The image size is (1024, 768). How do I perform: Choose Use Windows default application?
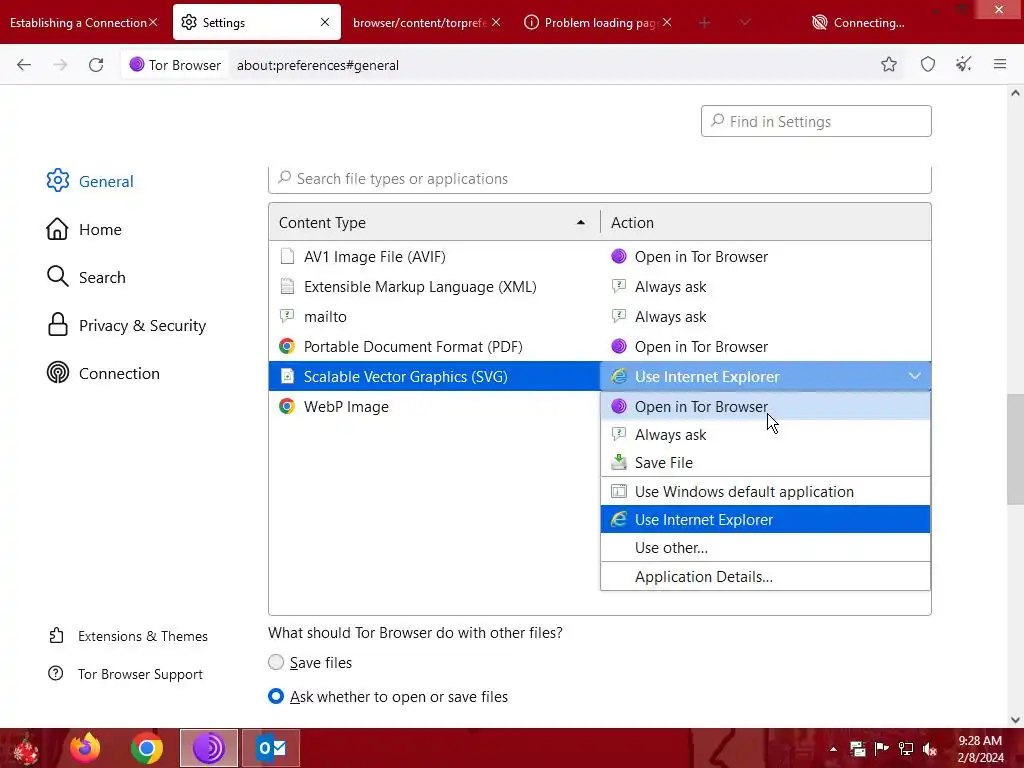coord(765,491)
